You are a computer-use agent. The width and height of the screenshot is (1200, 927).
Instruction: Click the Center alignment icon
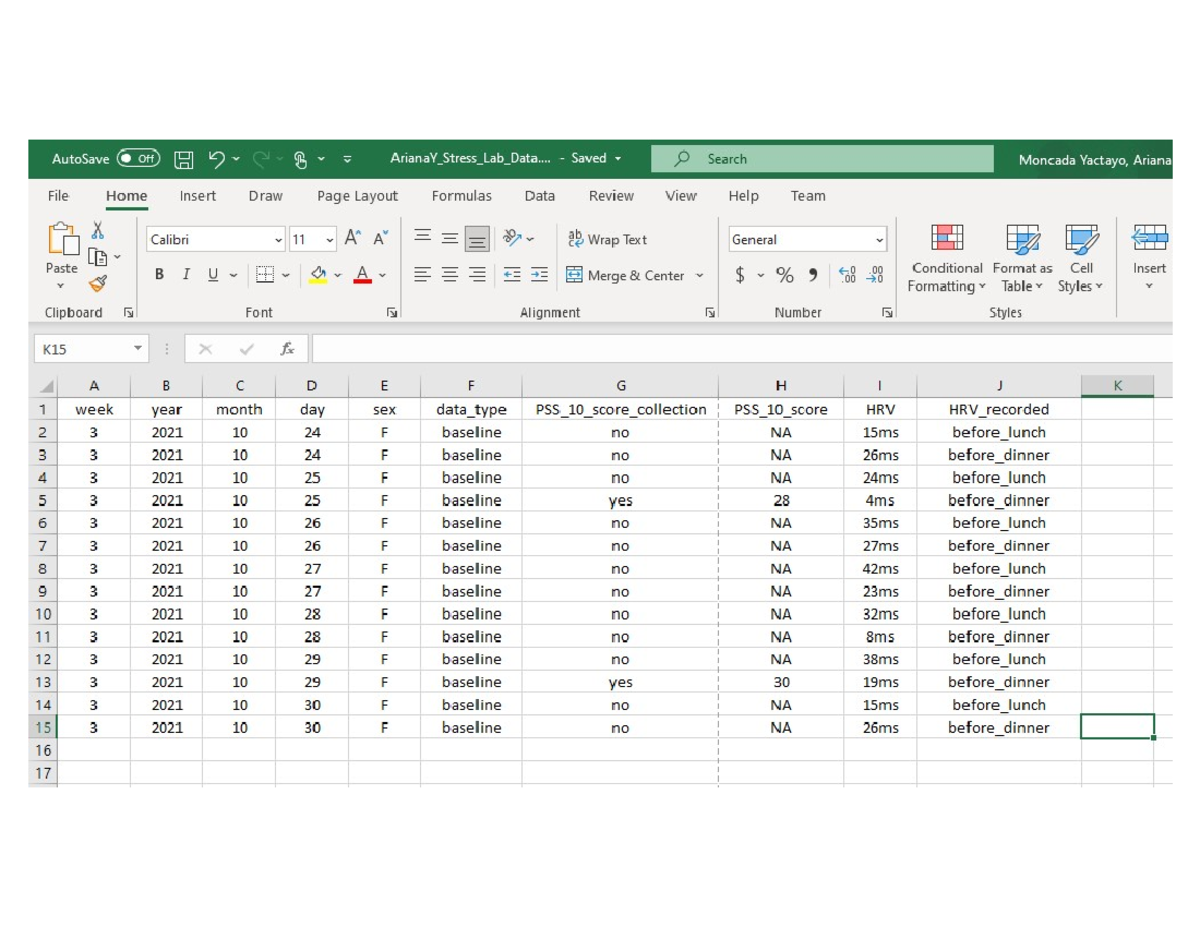coord(450,275)
